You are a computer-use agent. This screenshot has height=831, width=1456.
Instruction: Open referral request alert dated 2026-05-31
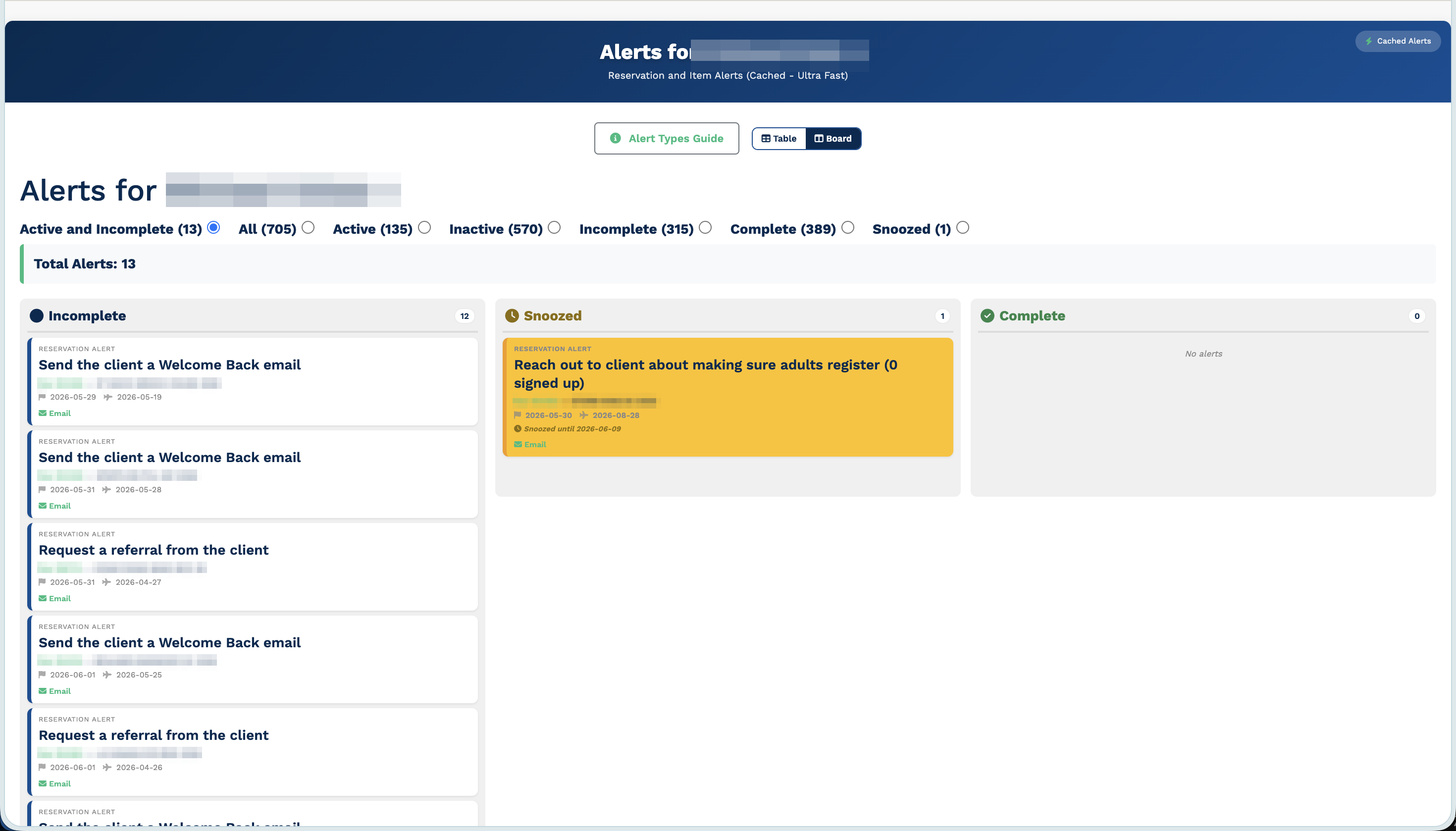click(253, 566)
